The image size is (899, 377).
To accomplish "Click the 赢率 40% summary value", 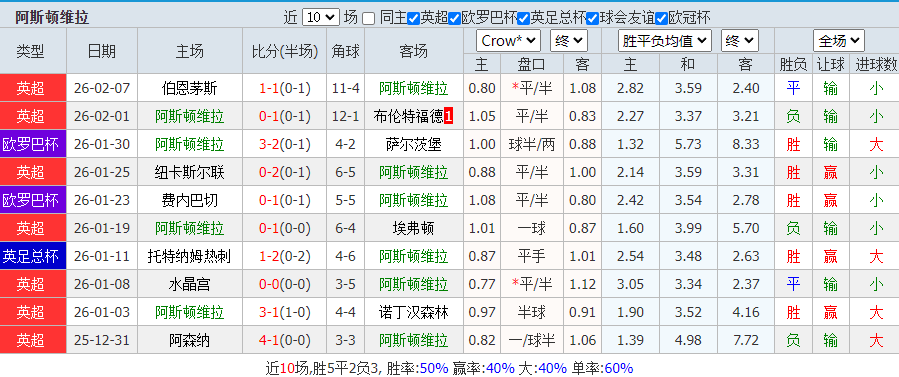I will (x=501, y=368).
